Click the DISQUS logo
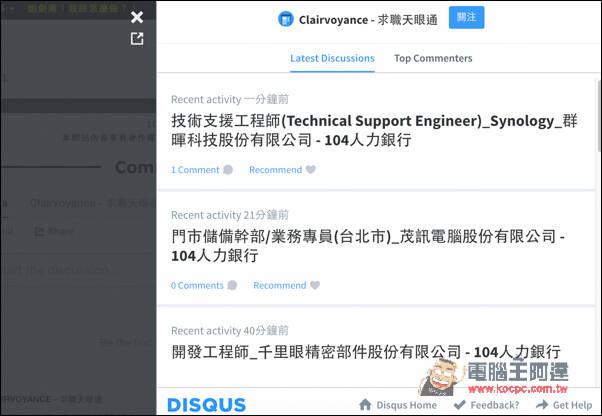 207,405
